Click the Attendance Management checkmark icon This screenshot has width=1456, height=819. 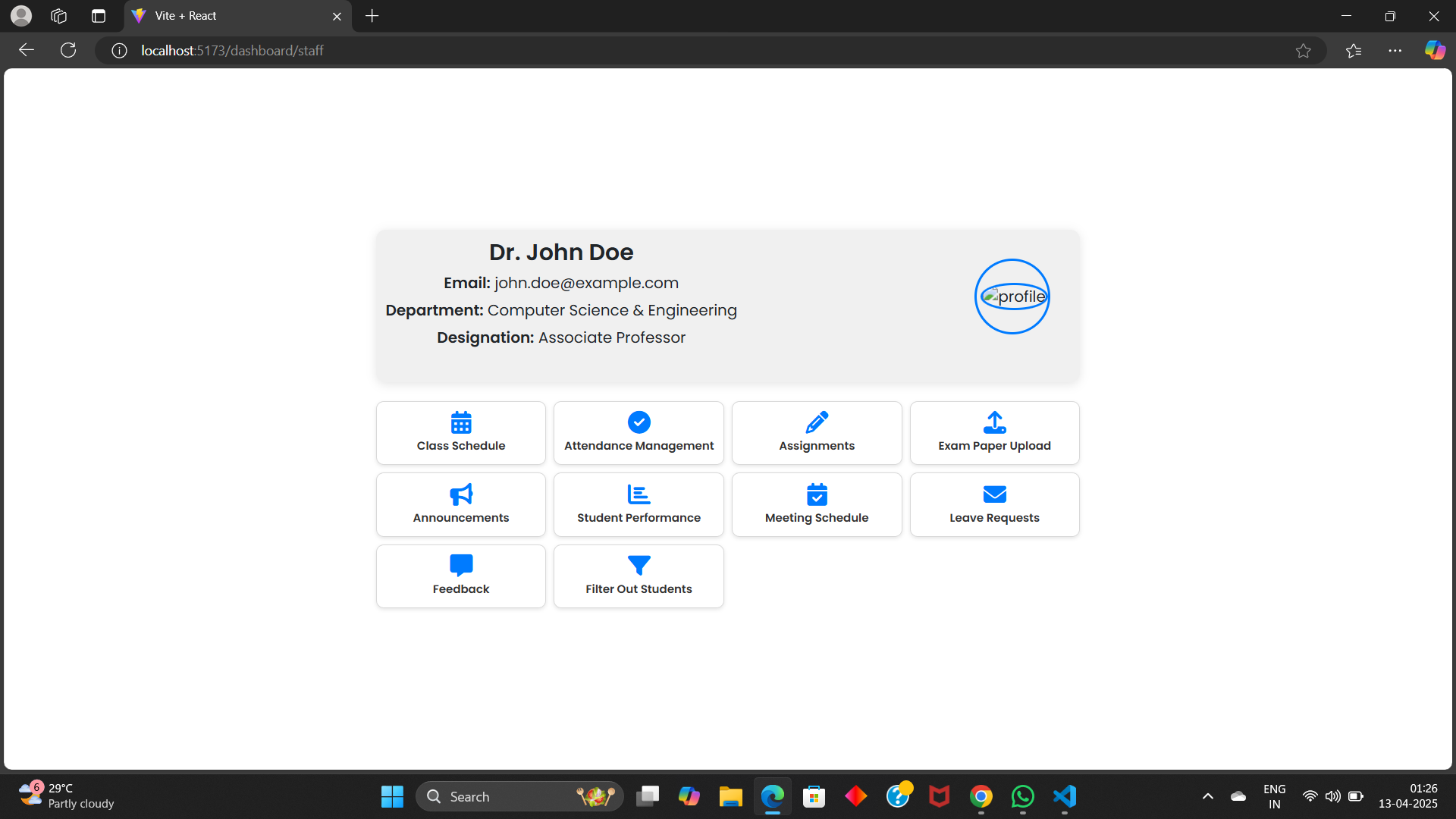(x=639, y=422)
